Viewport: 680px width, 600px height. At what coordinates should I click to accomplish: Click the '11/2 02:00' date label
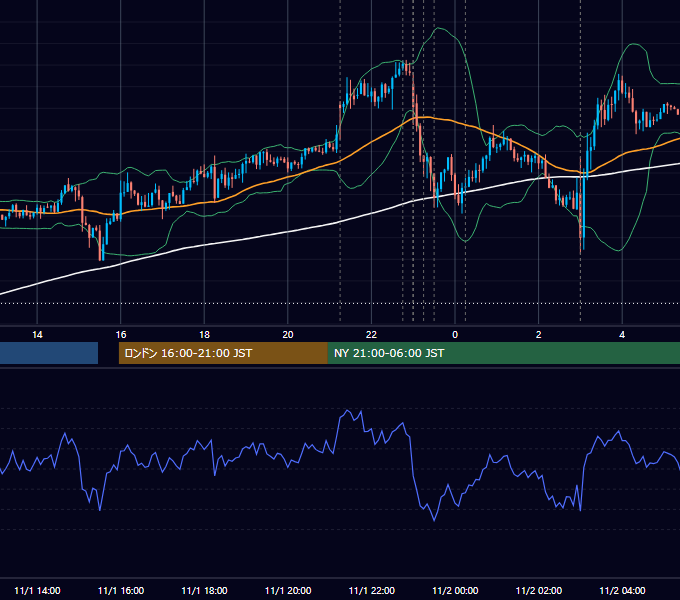pyautogui.click(x=539, y=590)
